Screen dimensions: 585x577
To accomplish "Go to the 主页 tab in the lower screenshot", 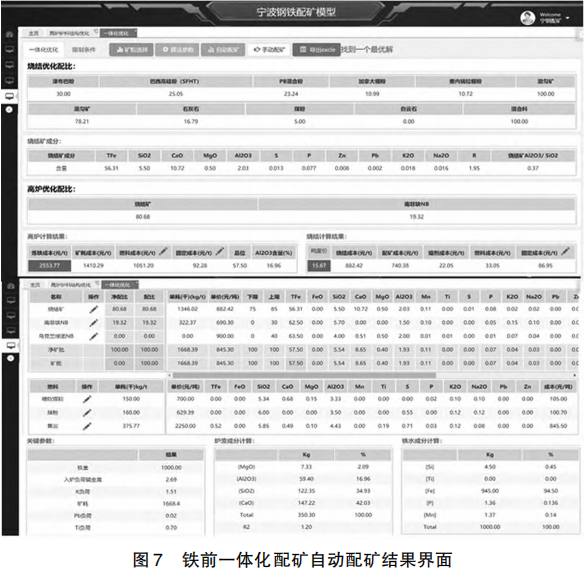I will click(35, 285).
